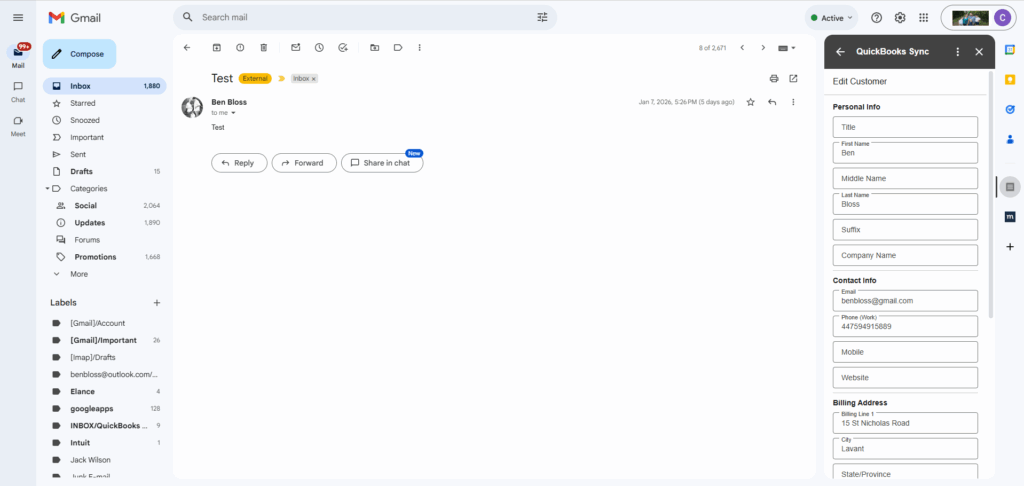Print the Test email
The image size is (1024, 486).
click(x=774, y=78)
